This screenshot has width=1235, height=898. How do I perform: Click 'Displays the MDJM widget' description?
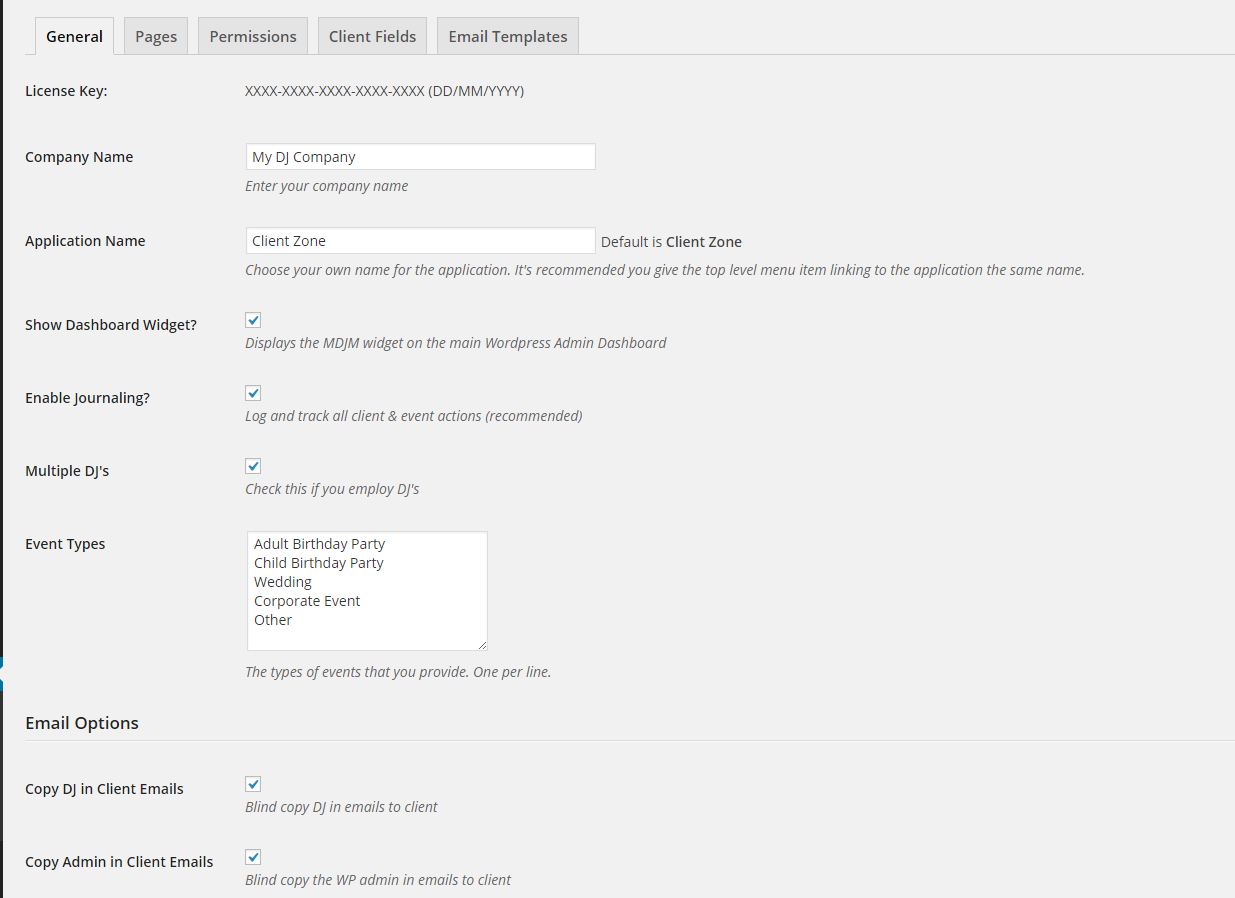(455, 343)
